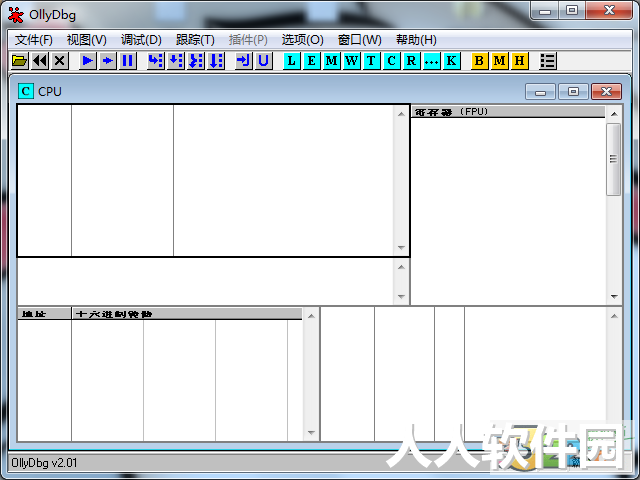
Task: Click the Execute till return icon
Action: pyautogui.click(x=244, y=61)
